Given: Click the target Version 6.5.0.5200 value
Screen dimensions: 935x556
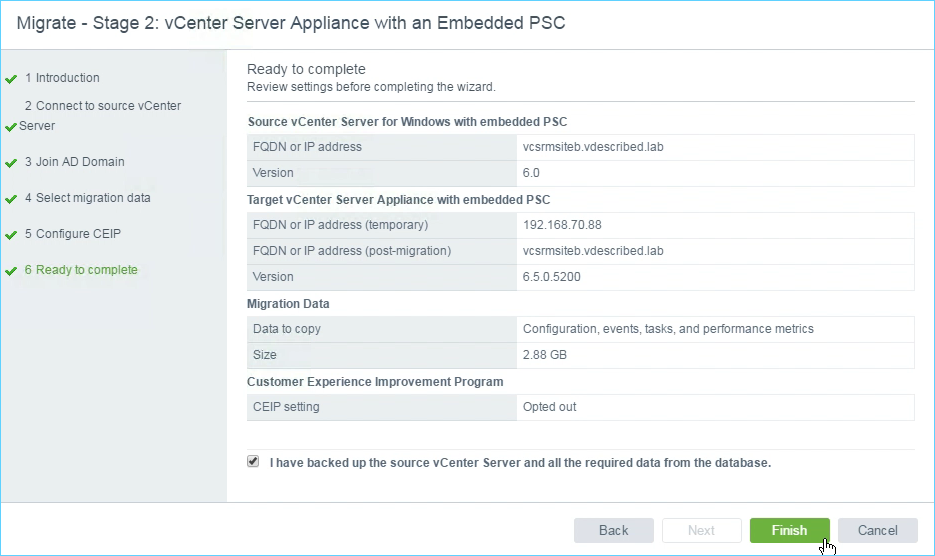Looking at the screenshot, I should [x=552, y=277].
